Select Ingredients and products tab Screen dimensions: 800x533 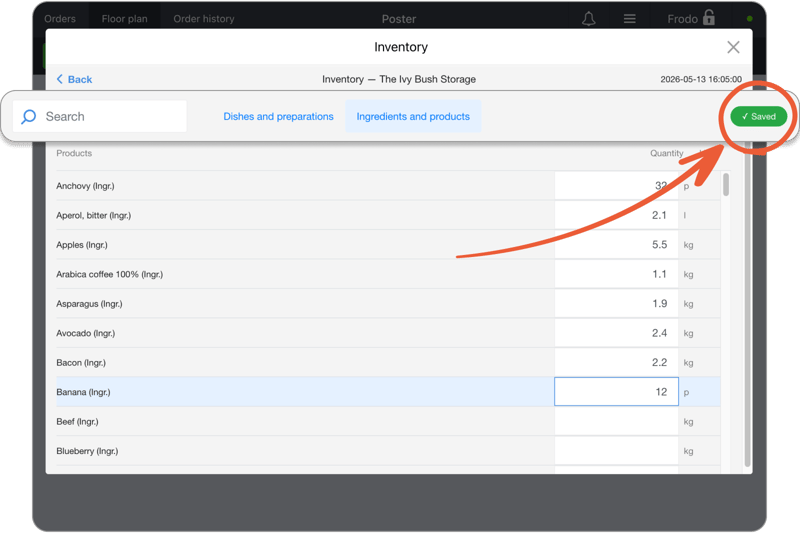point(413,116)
